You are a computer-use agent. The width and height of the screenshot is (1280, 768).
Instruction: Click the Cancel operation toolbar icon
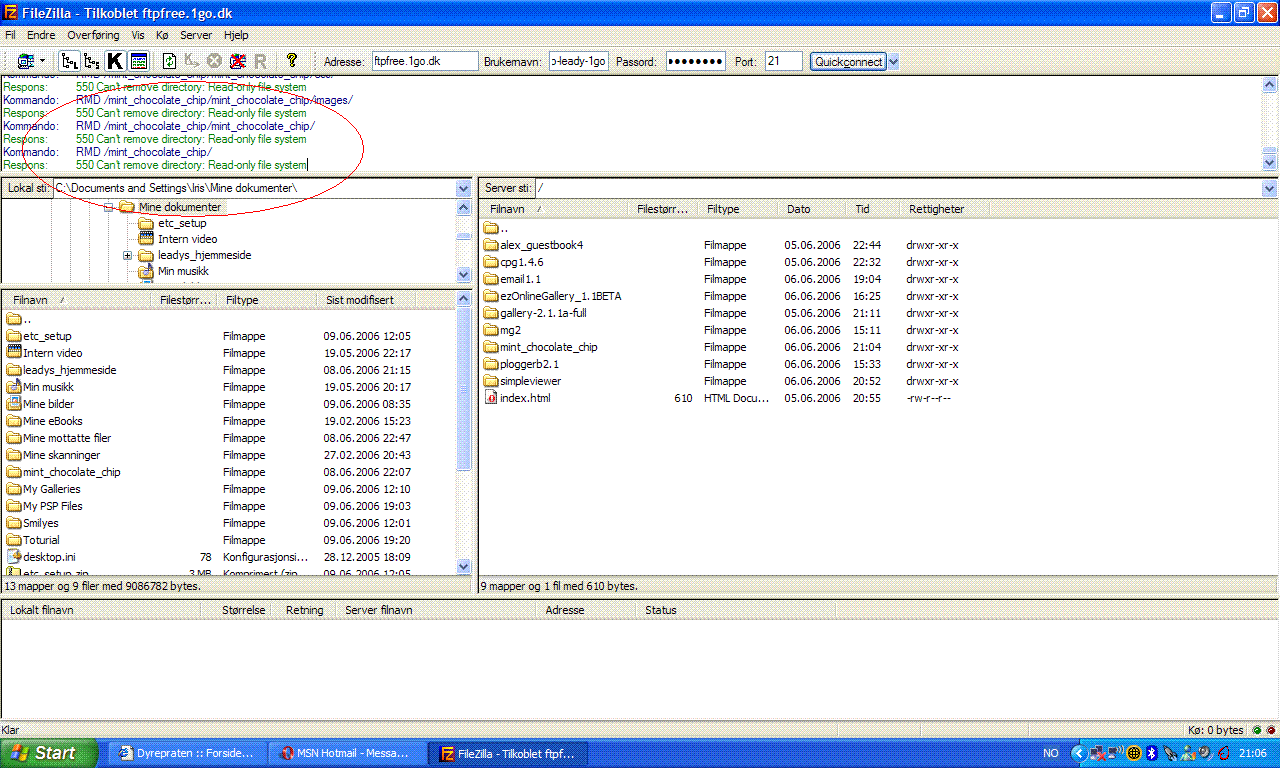pos(214,61)
